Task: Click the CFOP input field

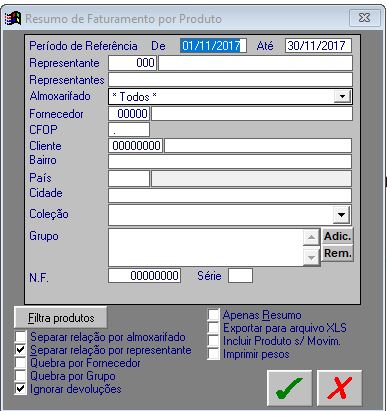Action: pos(129,130)
